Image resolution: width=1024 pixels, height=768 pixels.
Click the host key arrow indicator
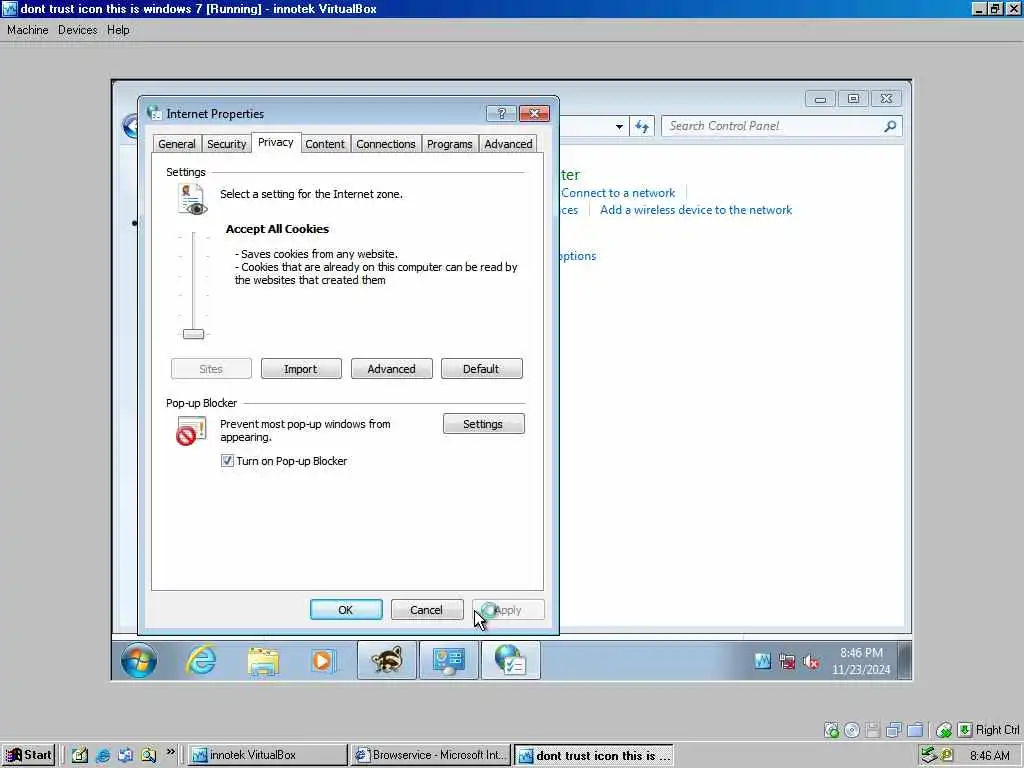click(965, 730)
